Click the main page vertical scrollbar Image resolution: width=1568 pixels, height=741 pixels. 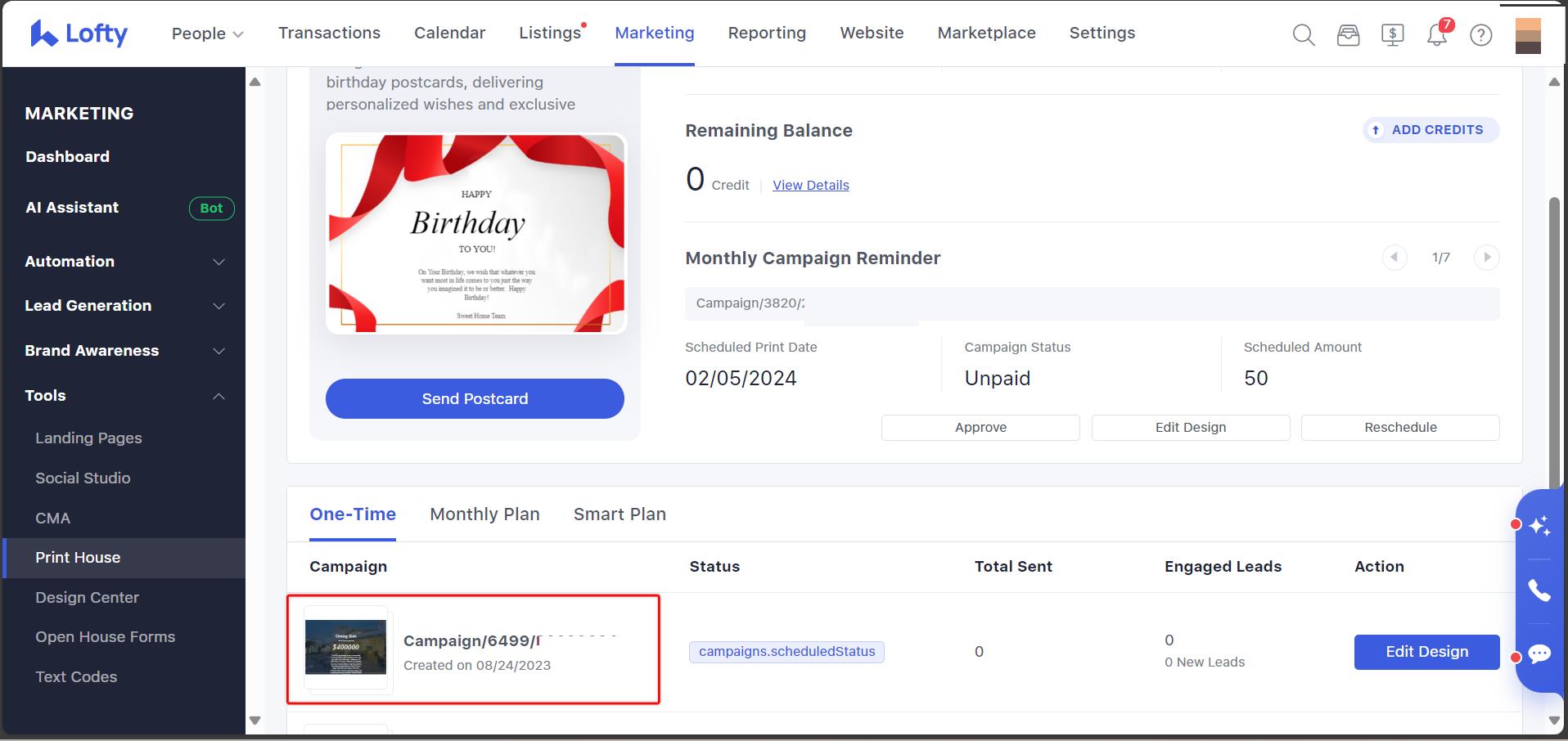(1554, 344)
